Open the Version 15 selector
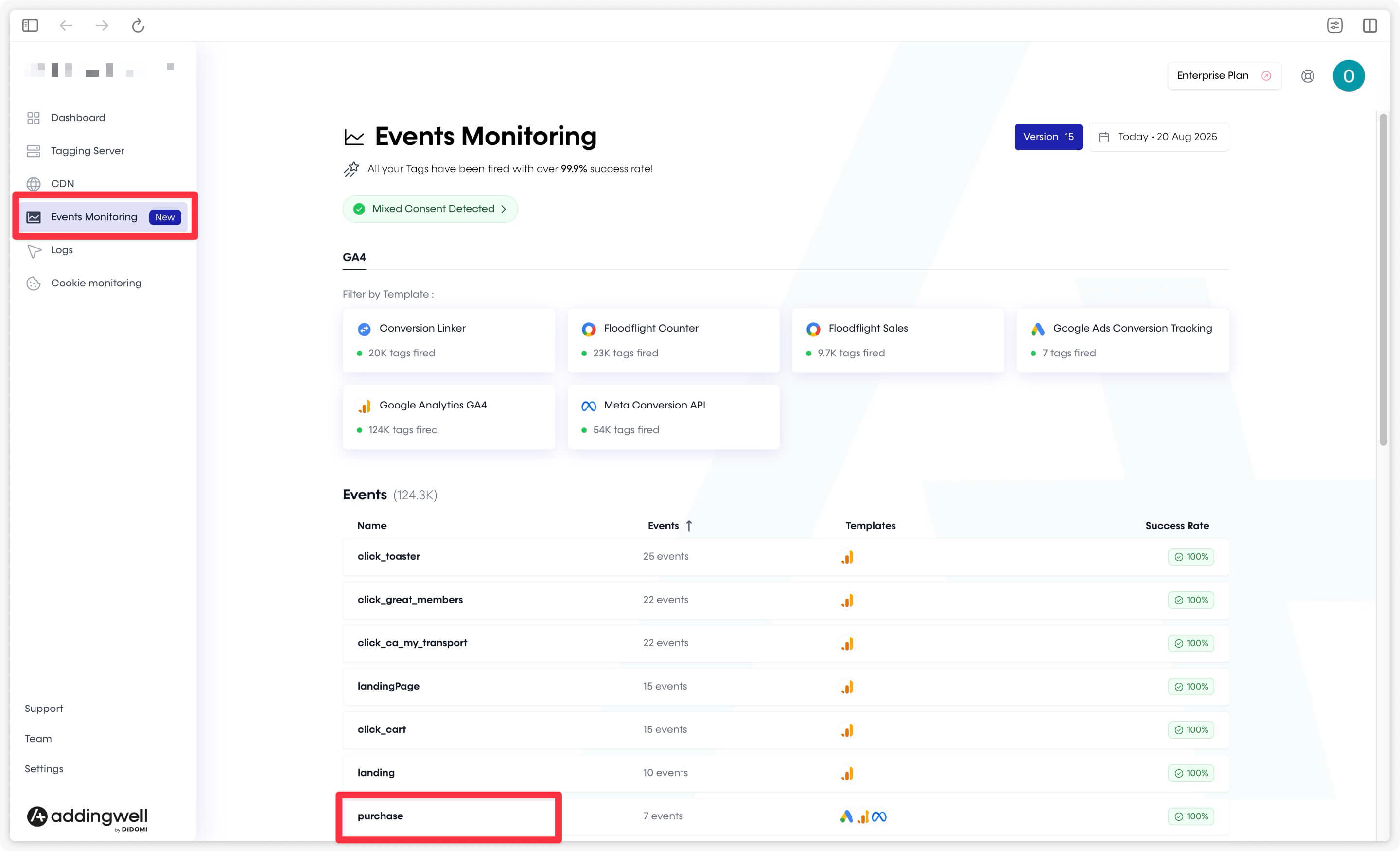This screenshot has height=851, width=1400. click(1048, 137)
